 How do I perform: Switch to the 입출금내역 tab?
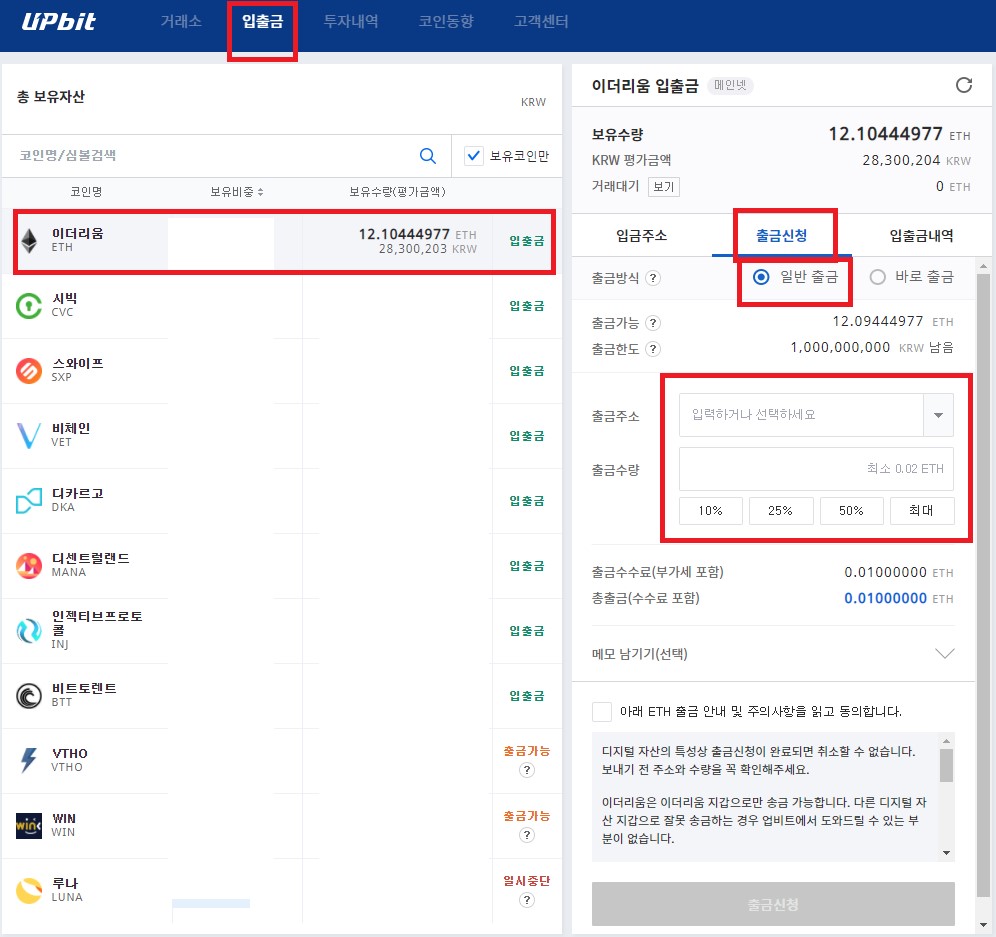921,236
